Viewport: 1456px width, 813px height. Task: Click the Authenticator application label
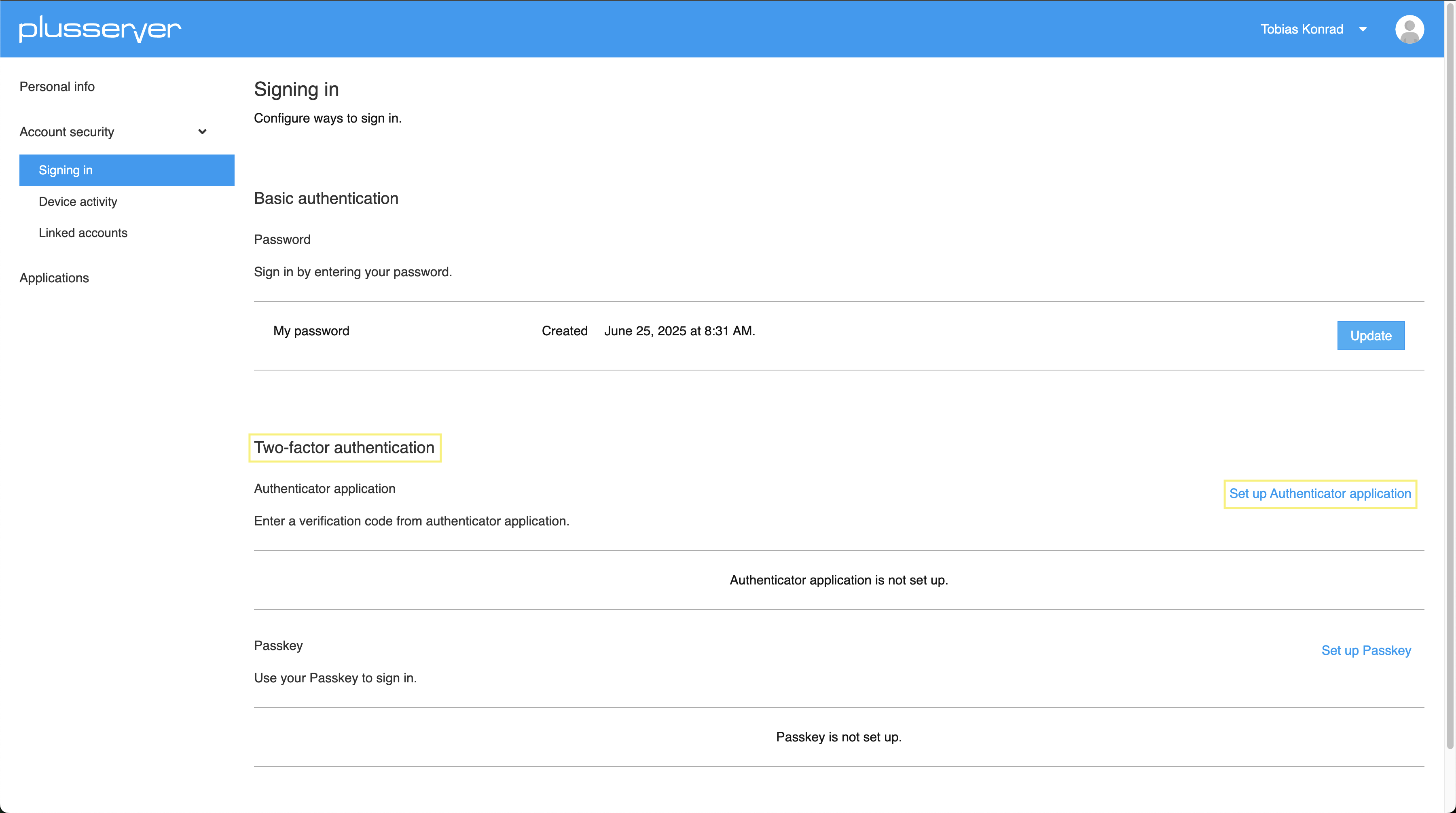pos(324,489)
